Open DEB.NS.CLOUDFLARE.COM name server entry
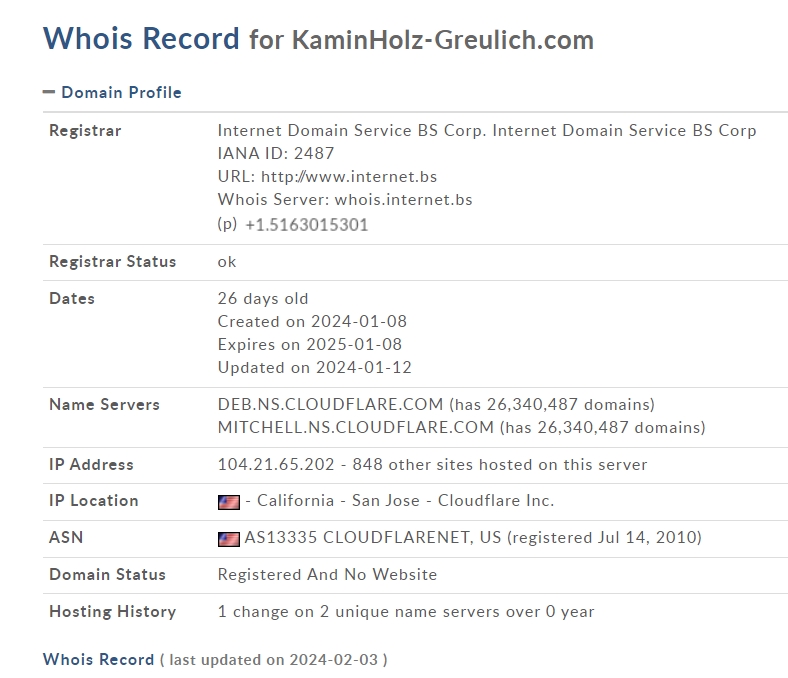 [330, 405]
